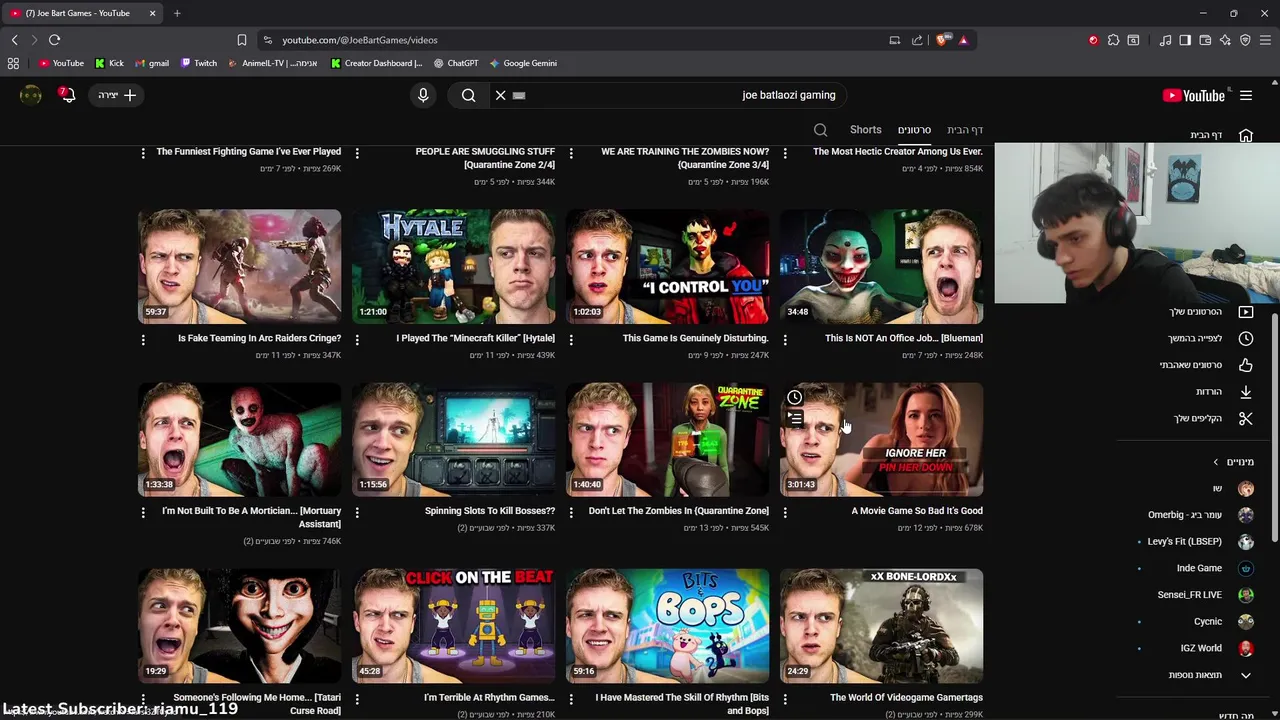
Task: Open Brave Rewards triangle icon
Action: [x=963, y=40]
